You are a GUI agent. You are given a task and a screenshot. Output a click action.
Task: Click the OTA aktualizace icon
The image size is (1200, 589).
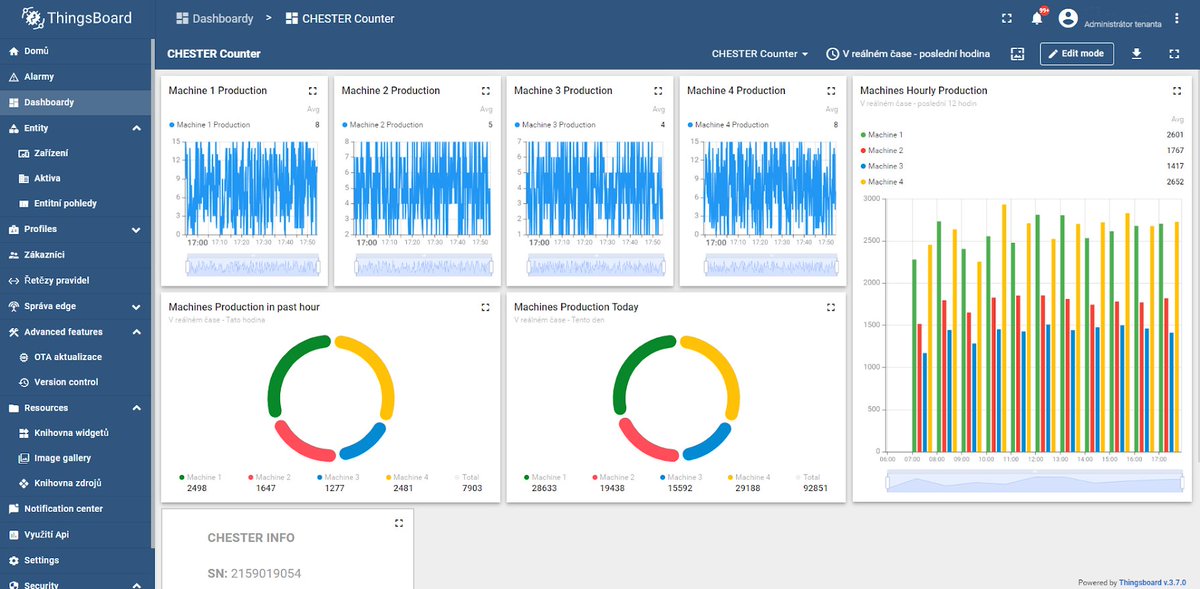[x=25, y=357]
